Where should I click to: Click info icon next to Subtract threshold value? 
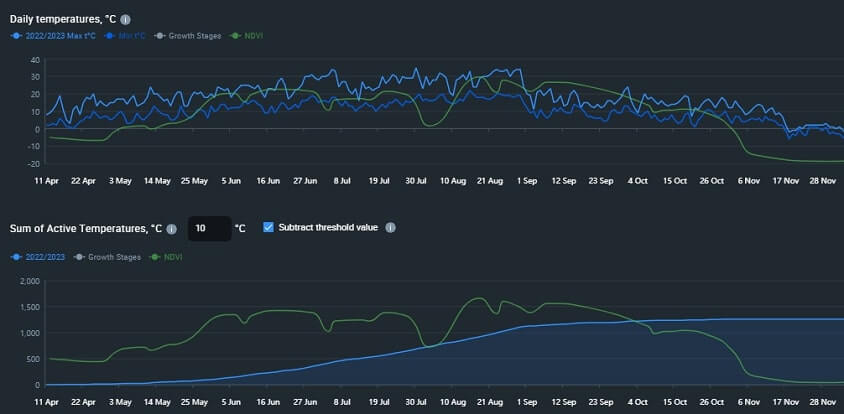click(391, 228)
